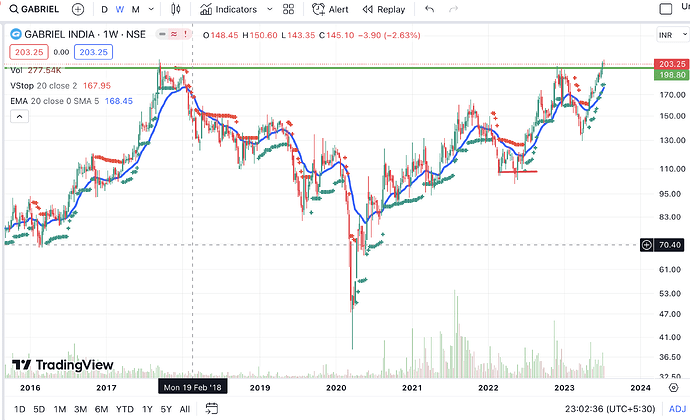Image resolution: width=690 pixels, height=420 pixels.
Task: Select the 5D date range
Action: coord(39,409)
